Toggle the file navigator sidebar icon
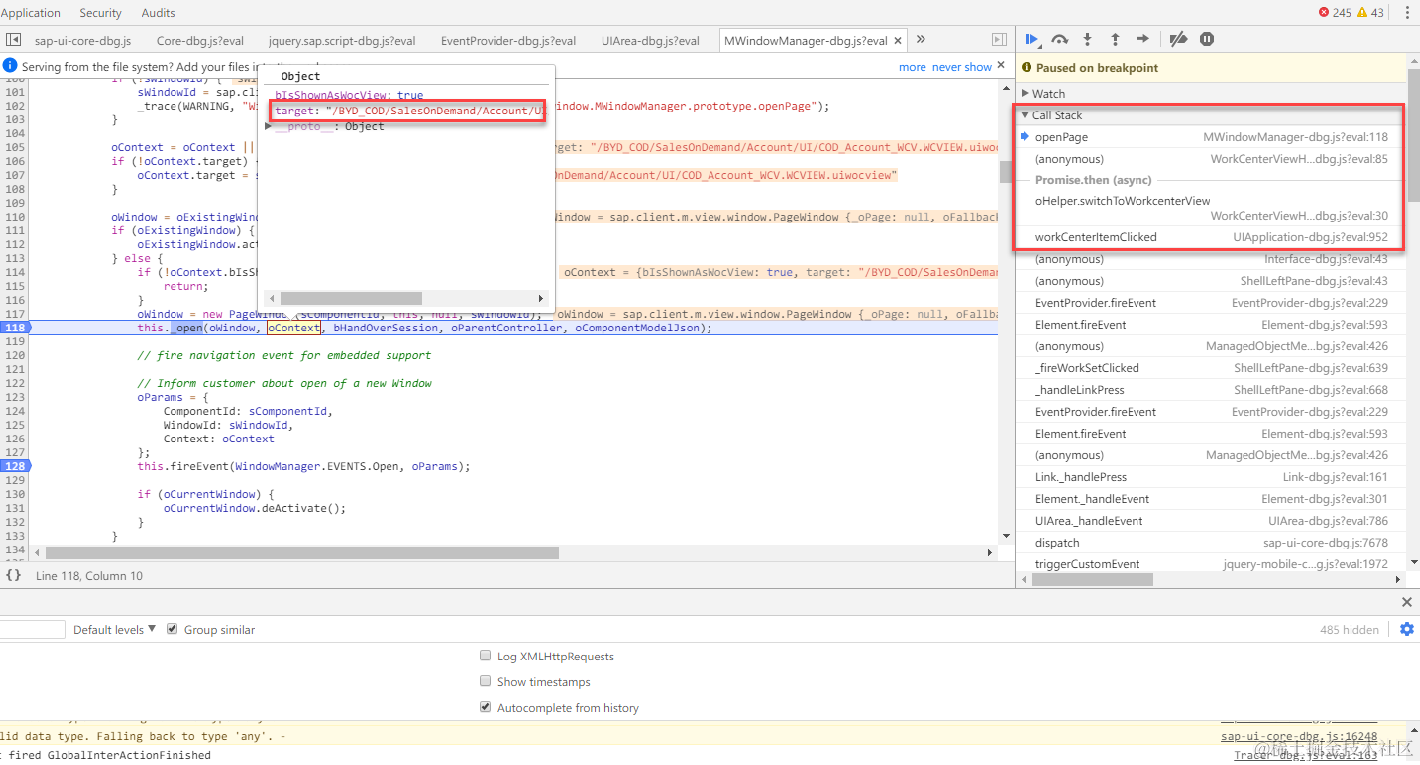 (x=13, y=40)
